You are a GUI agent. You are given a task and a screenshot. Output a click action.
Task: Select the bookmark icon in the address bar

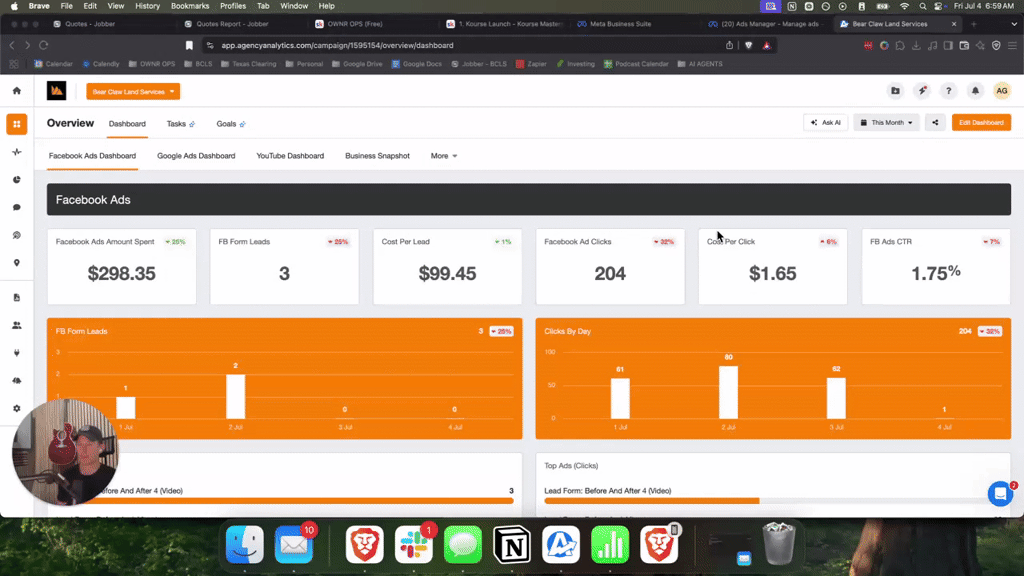189,45
